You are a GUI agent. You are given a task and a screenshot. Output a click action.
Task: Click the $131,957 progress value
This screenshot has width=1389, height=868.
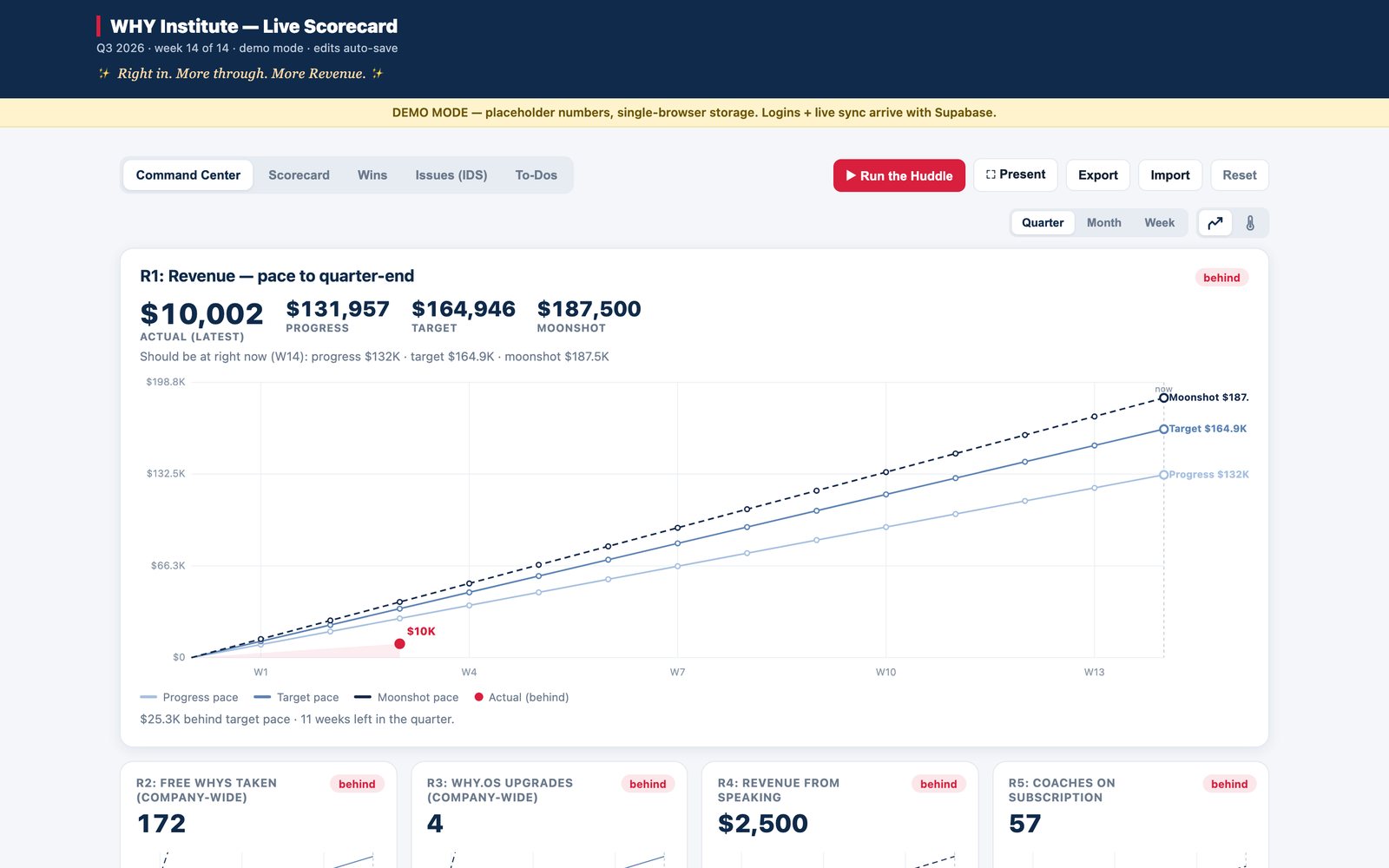click(x=338, y=309)
